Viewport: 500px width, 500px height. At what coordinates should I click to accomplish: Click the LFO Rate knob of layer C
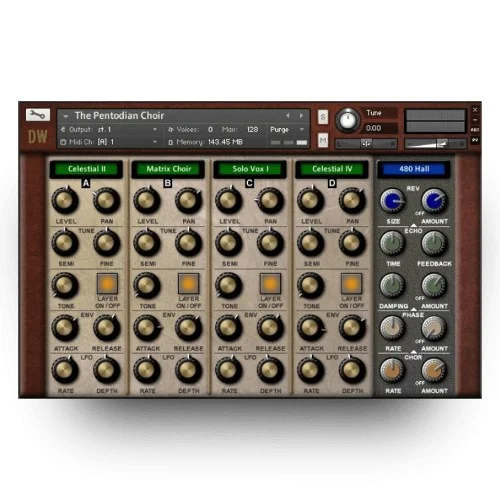pyautogui.click(x=229, y=370)
